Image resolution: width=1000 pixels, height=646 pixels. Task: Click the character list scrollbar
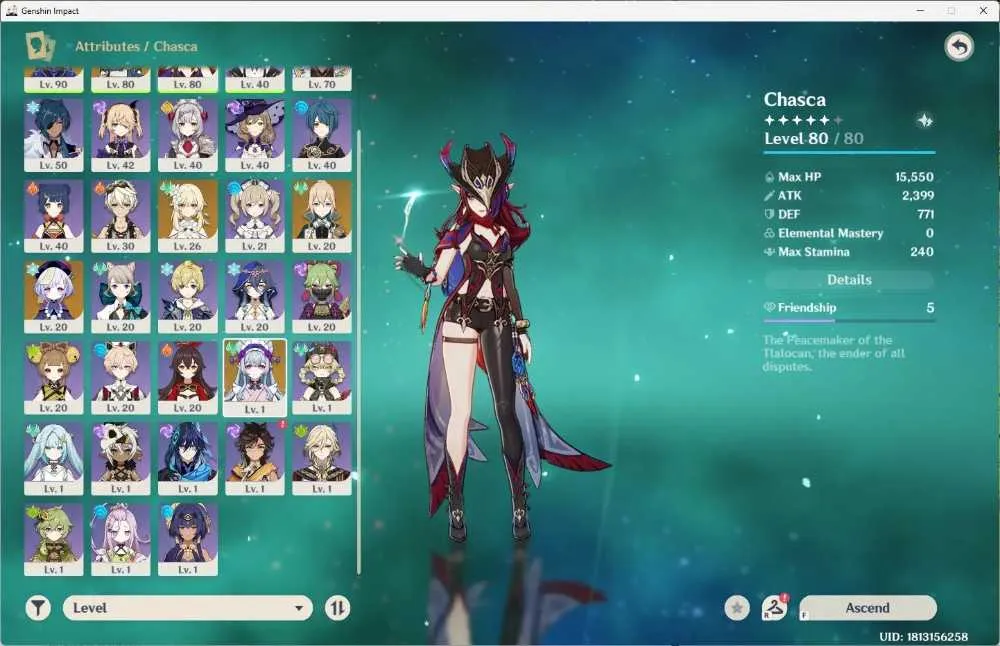point(358,353)
